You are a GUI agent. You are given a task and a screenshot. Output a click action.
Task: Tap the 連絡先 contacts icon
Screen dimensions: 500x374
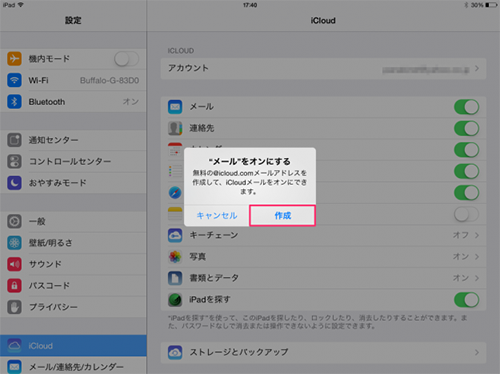coord(175,128)
